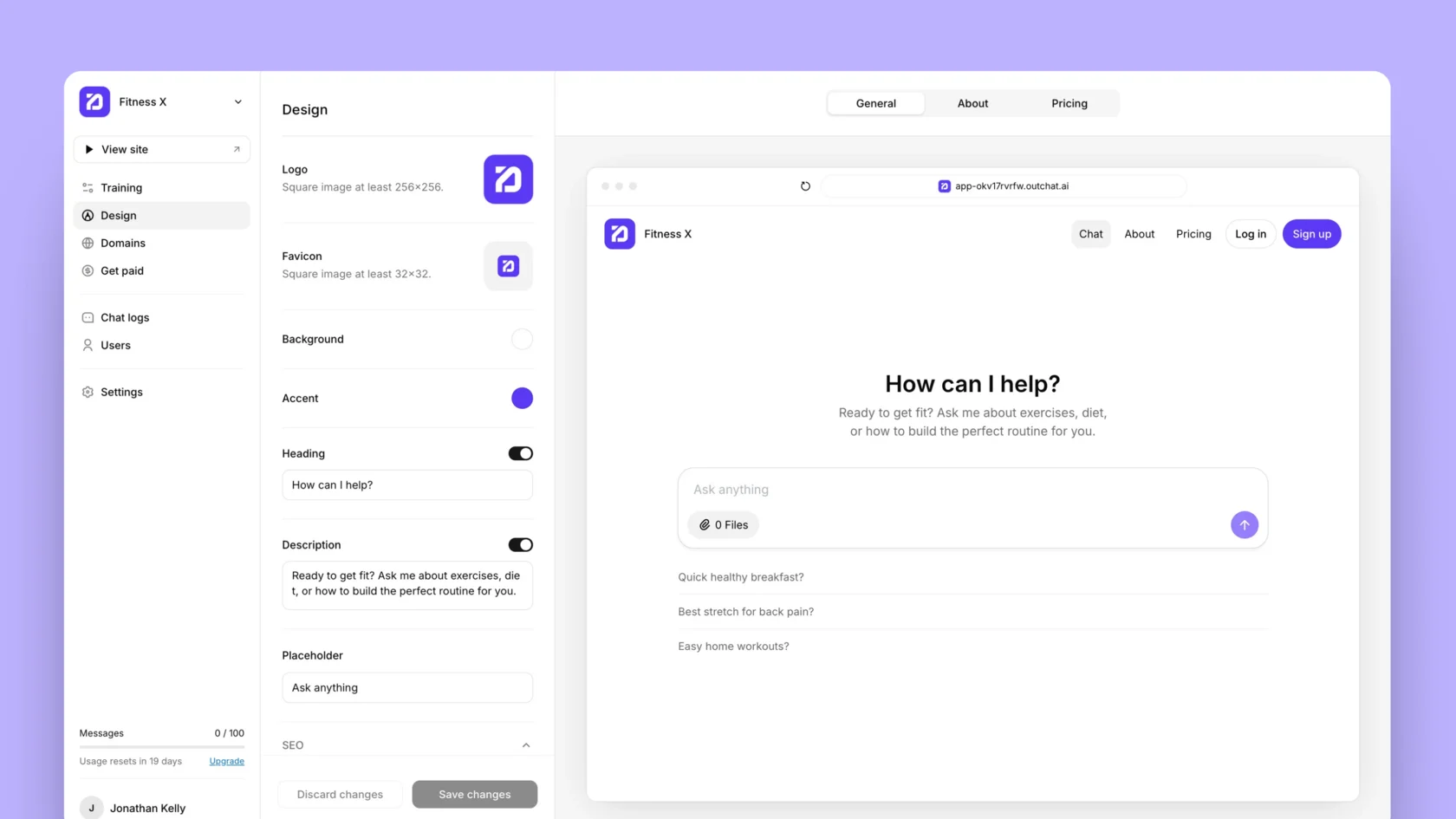
Task: Click the purple send arrow button in chat
Action: point(1244,525)
